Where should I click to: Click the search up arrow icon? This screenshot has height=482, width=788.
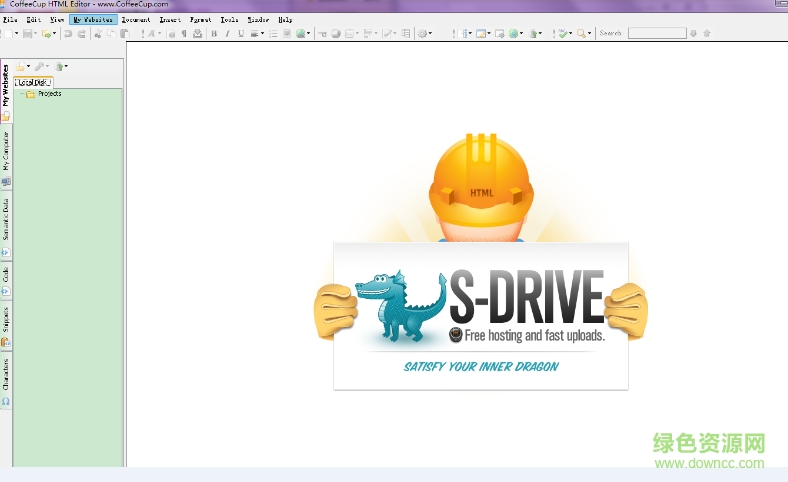(707, 33)
